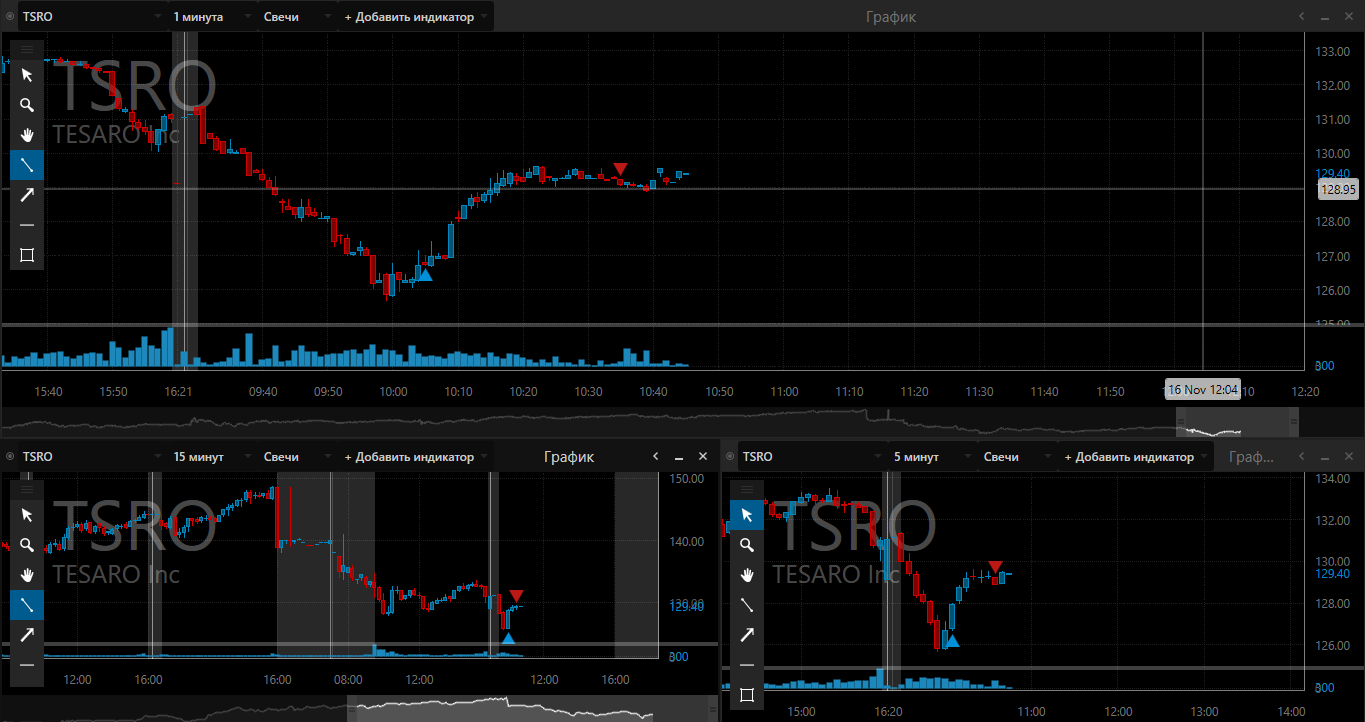Click the red sell triangle marker in the 1 минута chart

pyautogui.click(x=620, y=169)
